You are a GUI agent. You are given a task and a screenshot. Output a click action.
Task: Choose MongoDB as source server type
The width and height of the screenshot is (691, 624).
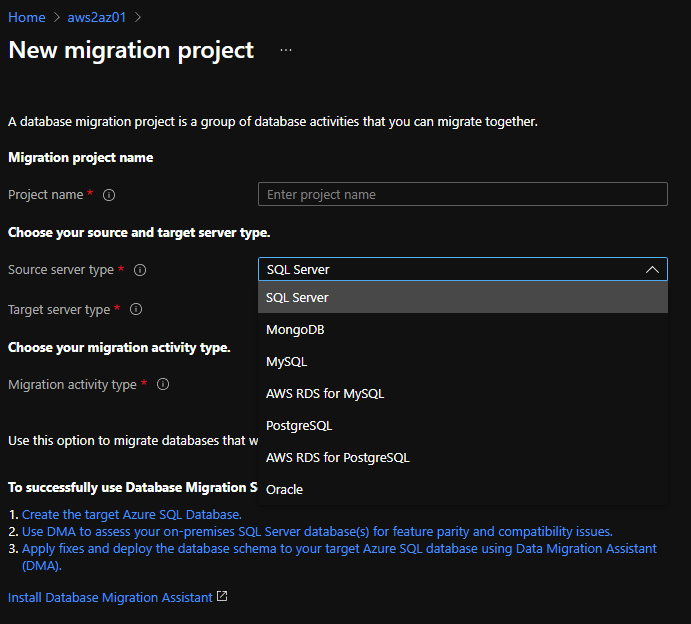295,330
